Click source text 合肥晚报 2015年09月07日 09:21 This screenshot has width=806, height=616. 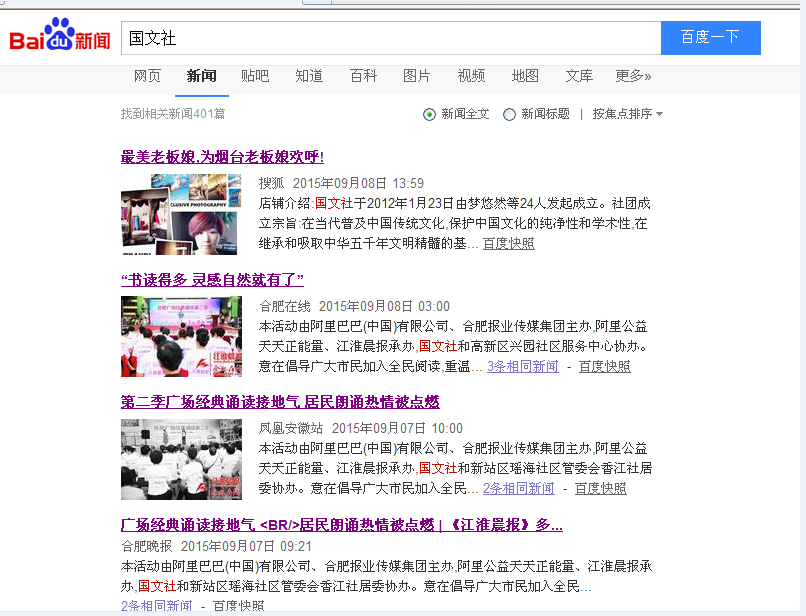point(216,546)
